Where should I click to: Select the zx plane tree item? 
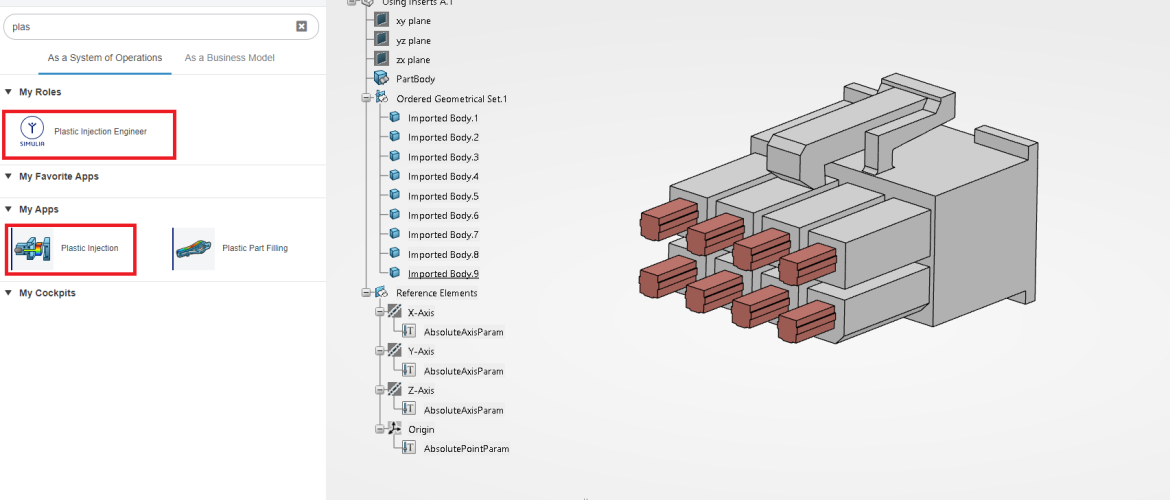[x=413, y=60]
